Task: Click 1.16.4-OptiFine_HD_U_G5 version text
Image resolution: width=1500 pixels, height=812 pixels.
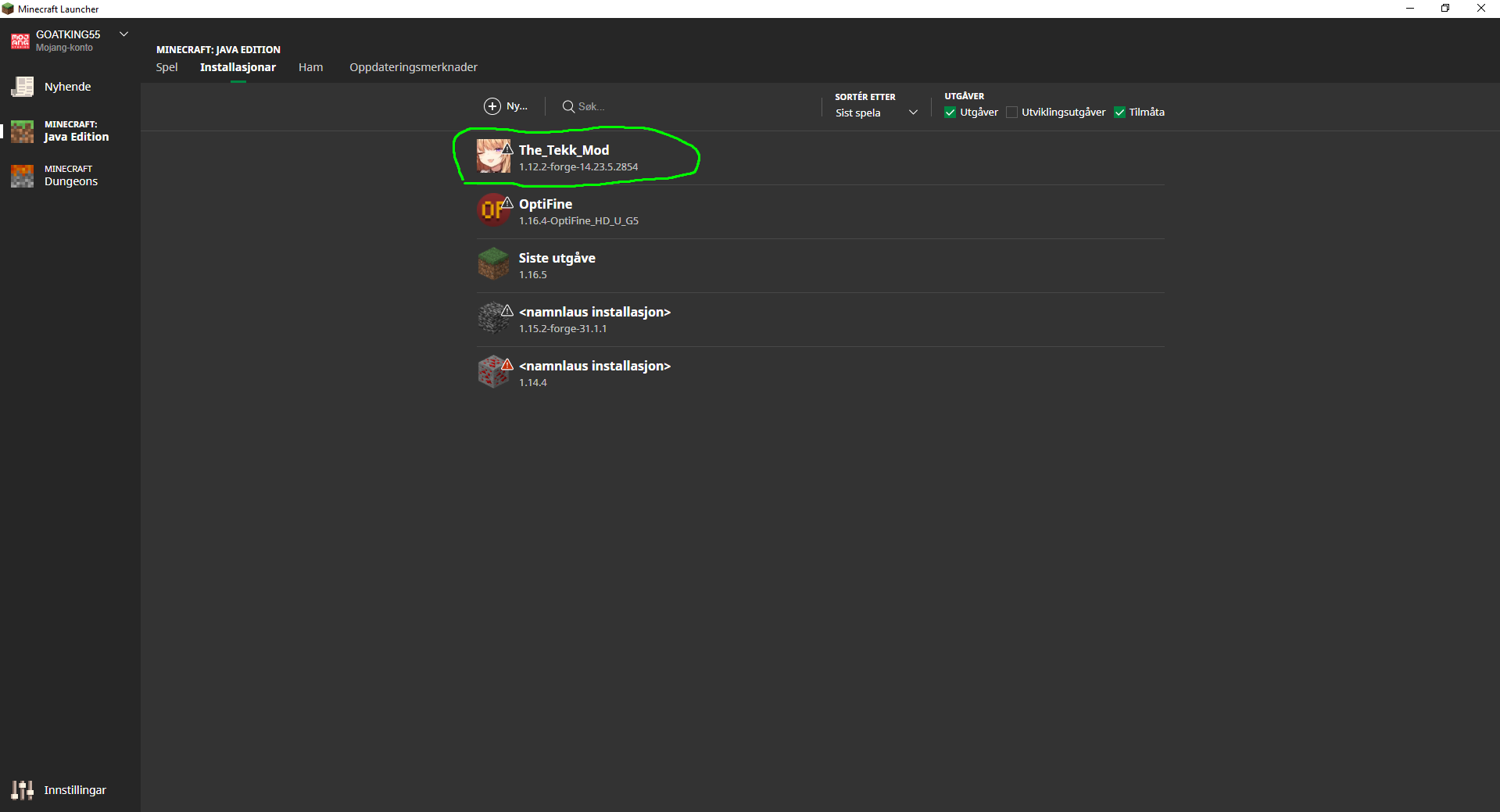Action: click(578, 221)
